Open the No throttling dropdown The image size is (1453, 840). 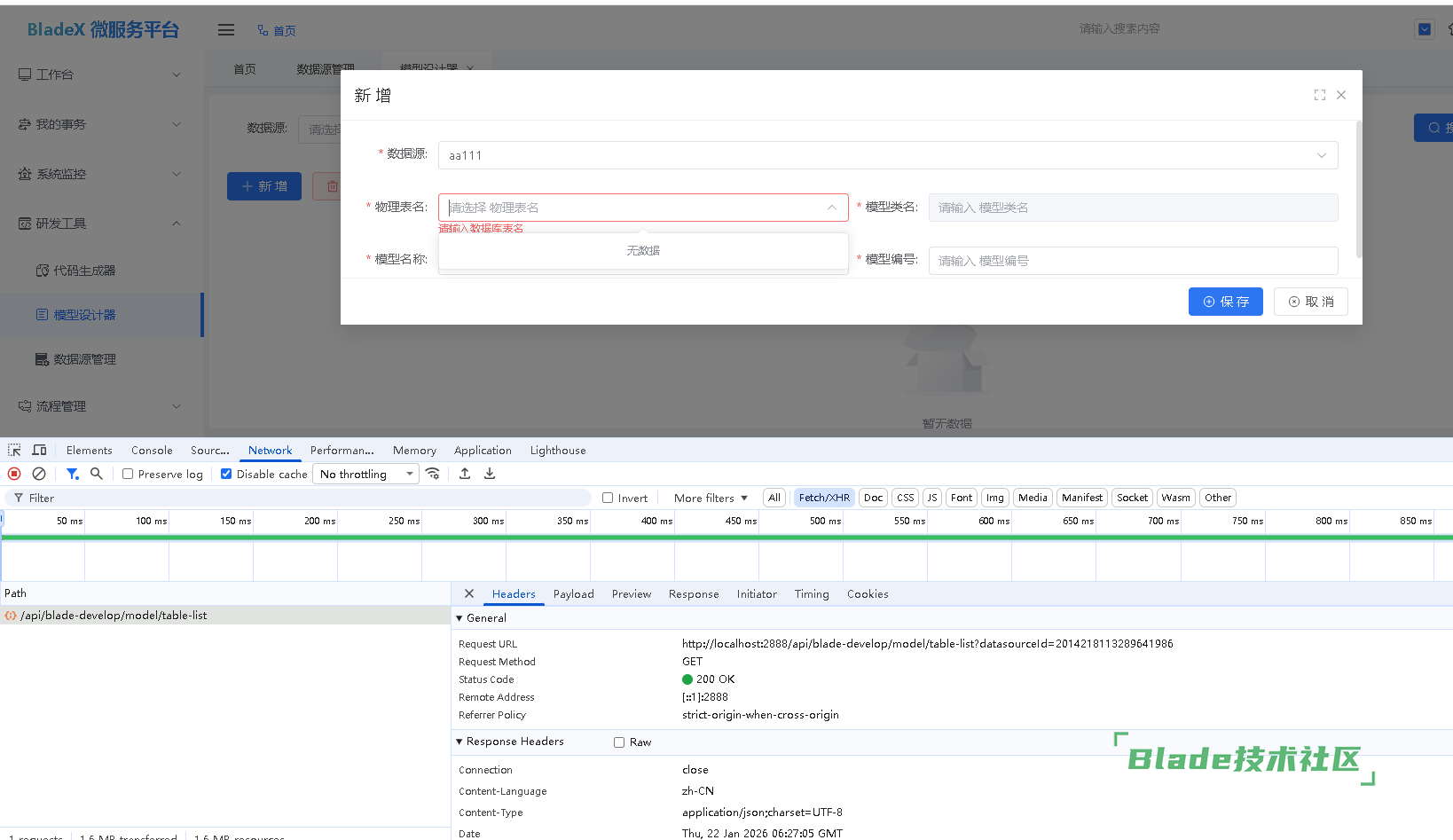tap(366, 474)
